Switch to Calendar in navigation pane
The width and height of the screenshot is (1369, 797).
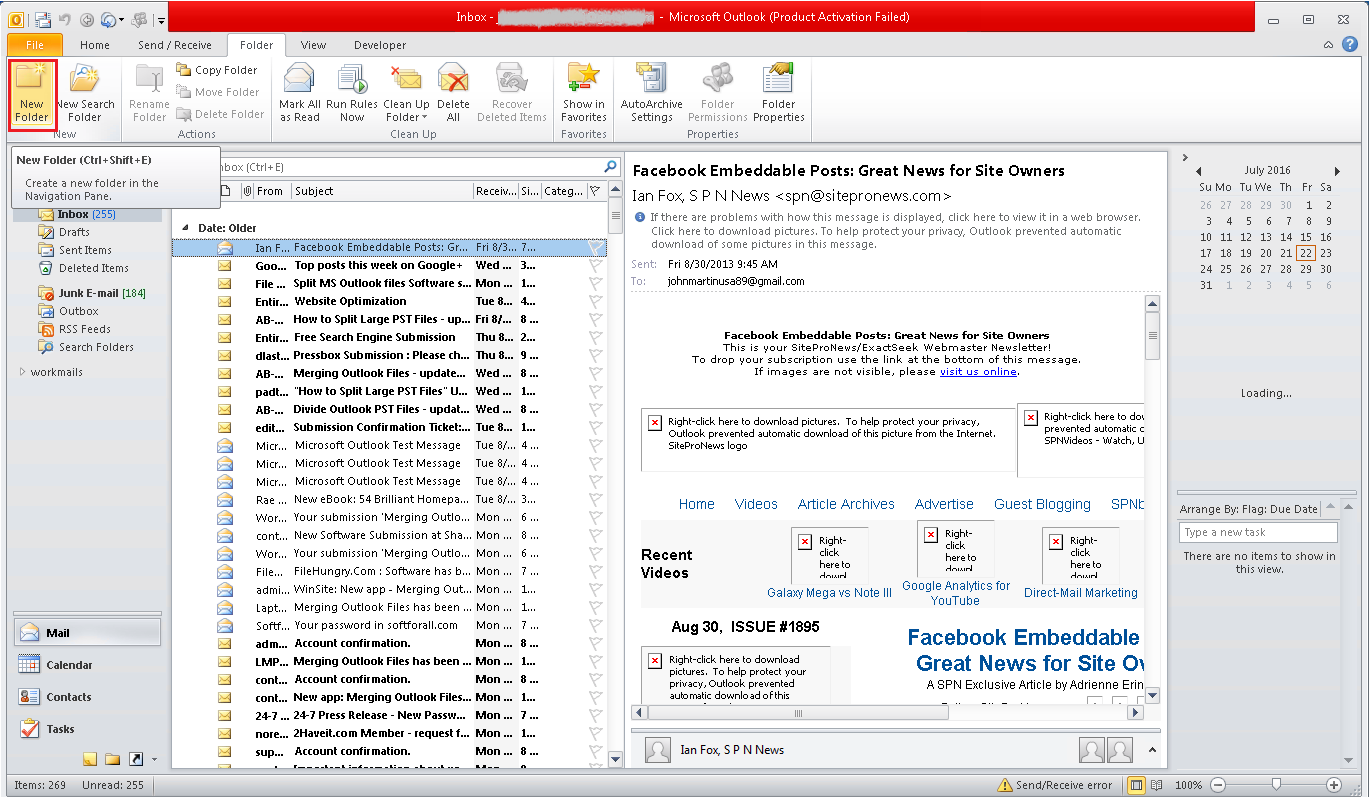pyautogui.click(x=87, y=665)
